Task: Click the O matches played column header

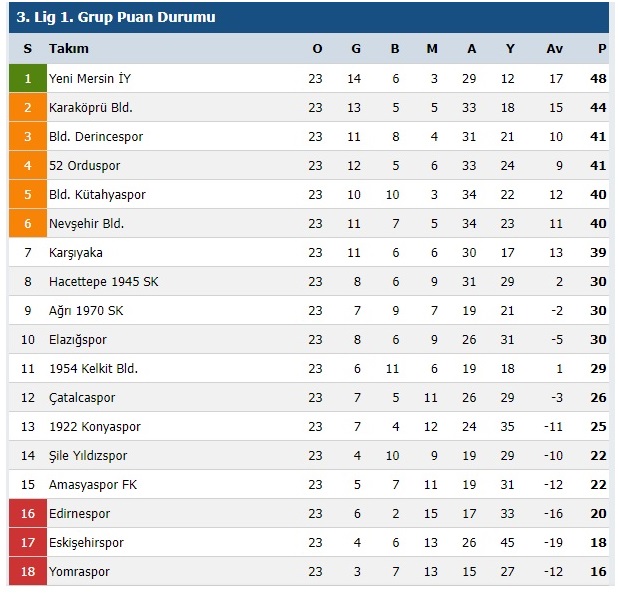Action: tap(317, 49)
